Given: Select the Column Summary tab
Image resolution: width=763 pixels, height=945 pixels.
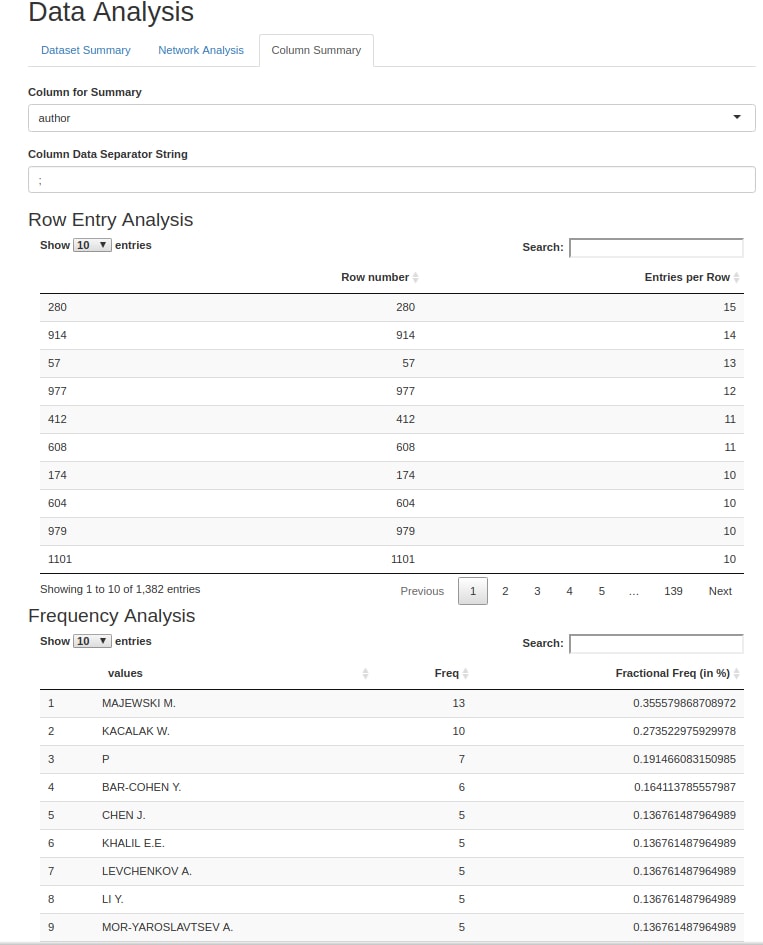Looking at the screenshot, I should [316, 50].
